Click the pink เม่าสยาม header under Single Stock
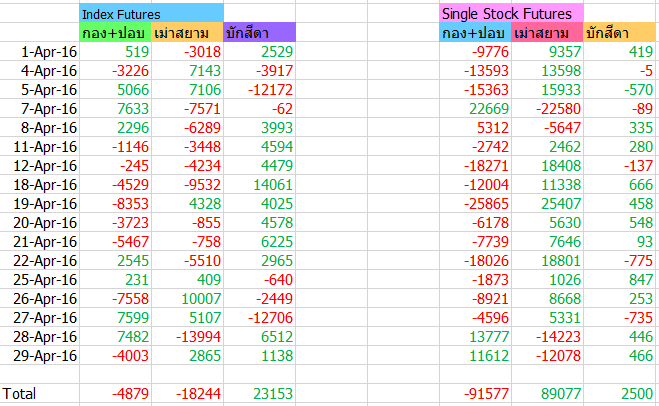Screen dimensions: 659x406 548,32
